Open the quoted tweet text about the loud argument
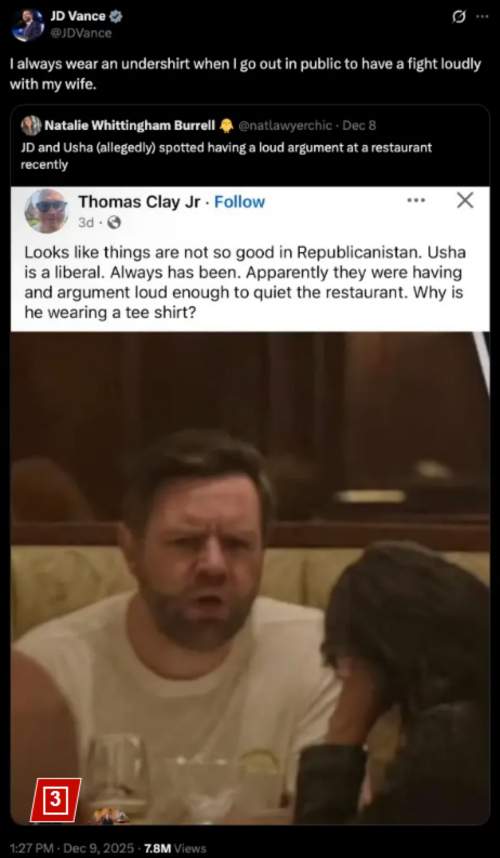Viewport: 500px width, 858px height. [x=226, y=156]
